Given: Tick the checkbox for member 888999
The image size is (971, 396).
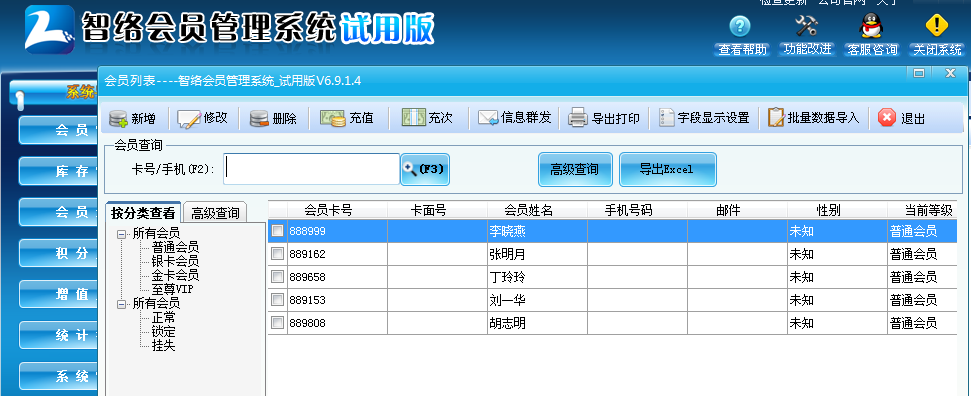Looking at the screenshot, I should [x=277, y=231].
